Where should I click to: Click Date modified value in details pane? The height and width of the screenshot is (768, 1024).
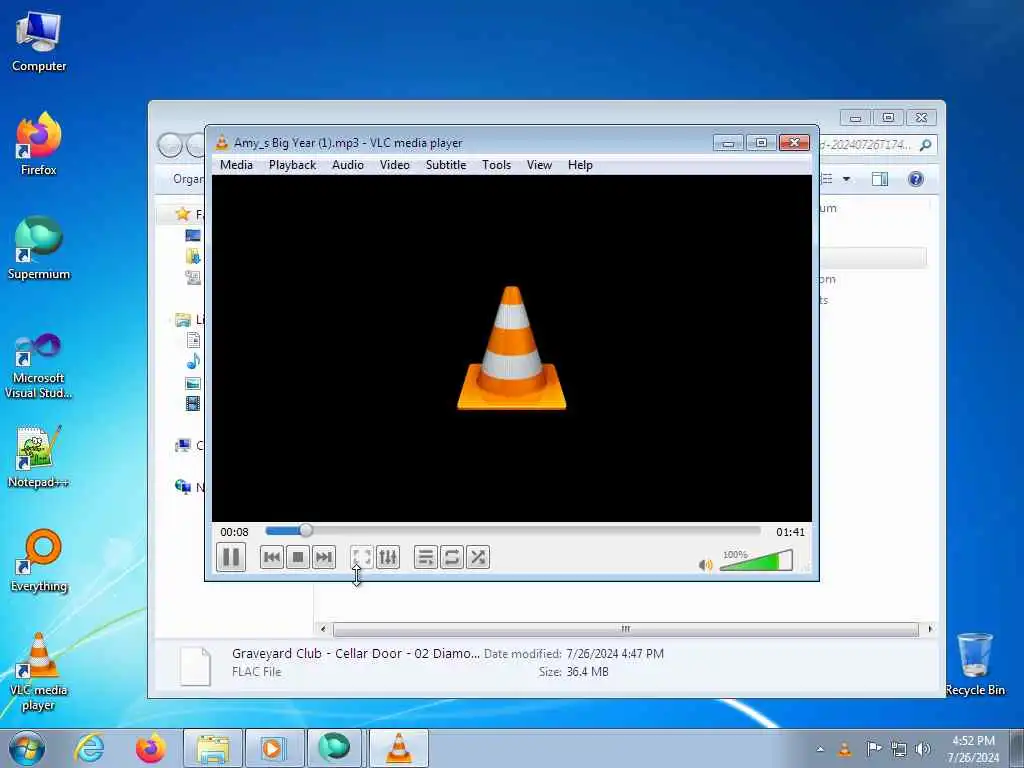(615, 653)
